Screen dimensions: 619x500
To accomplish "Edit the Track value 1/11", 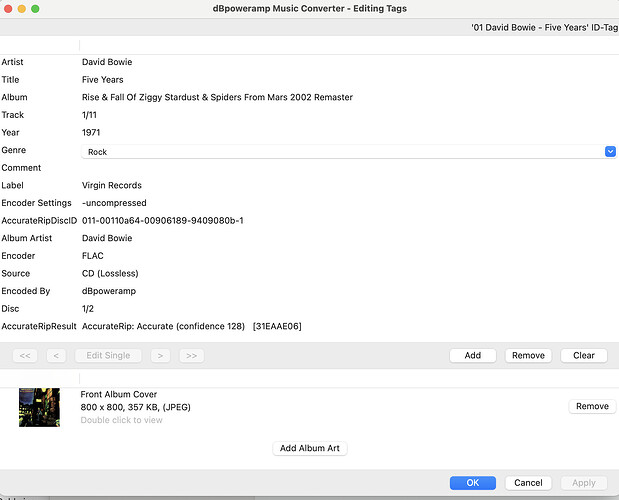I will [x=89, y=115].
